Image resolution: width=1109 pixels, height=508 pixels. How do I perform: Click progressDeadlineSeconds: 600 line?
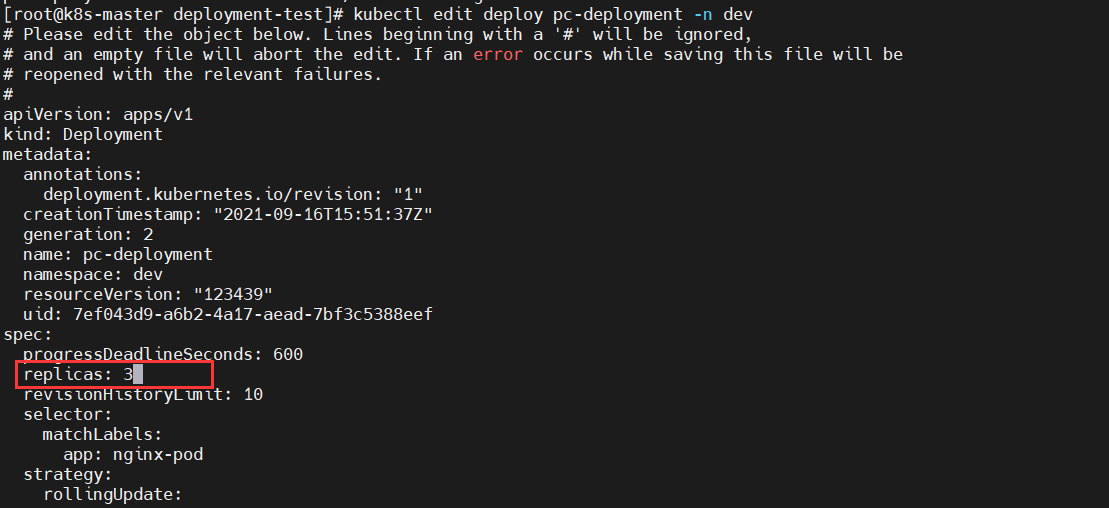coord(163,354)
